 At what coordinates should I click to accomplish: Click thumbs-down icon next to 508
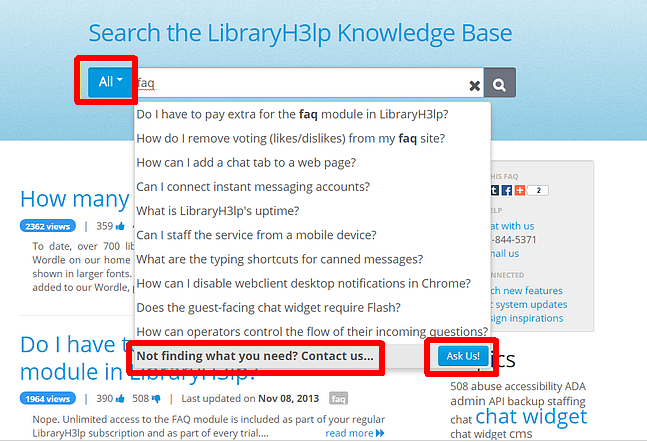click(x=156, y=399)
